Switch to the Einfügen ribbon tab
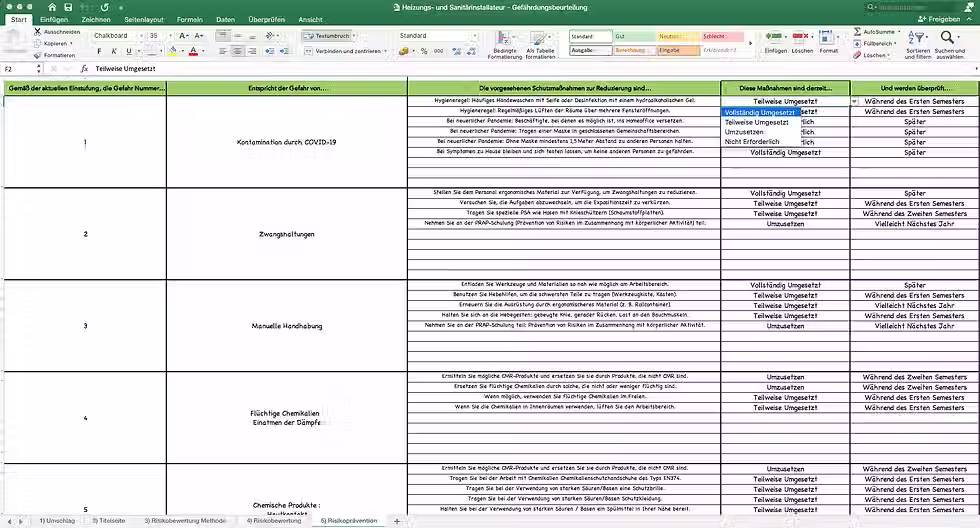The image size is (980, 528). pyautogui.click(x=54, y=19)
